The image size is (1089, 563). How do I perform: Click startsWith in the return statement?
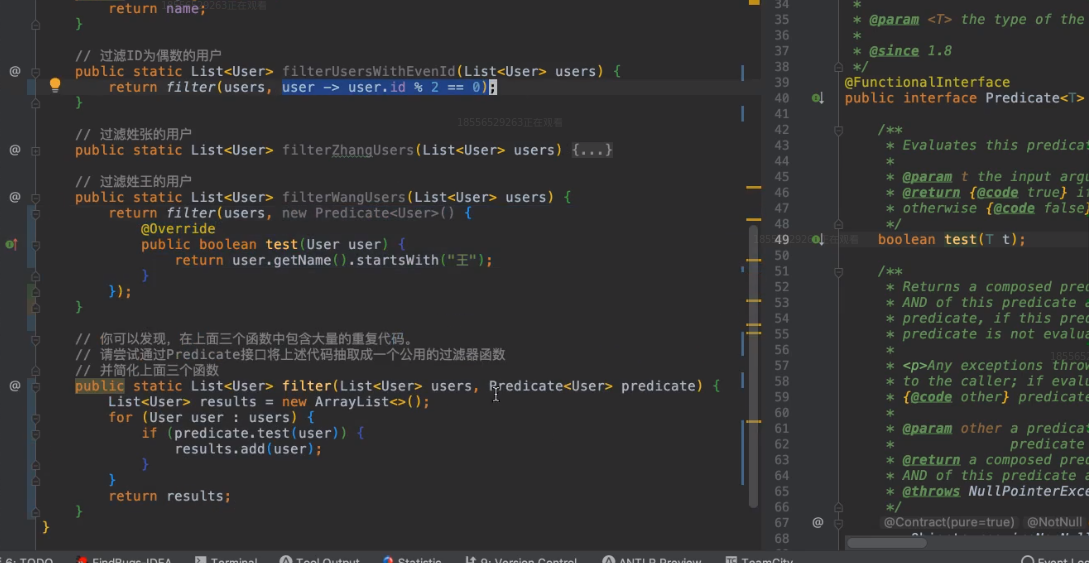tap(398, 260)
